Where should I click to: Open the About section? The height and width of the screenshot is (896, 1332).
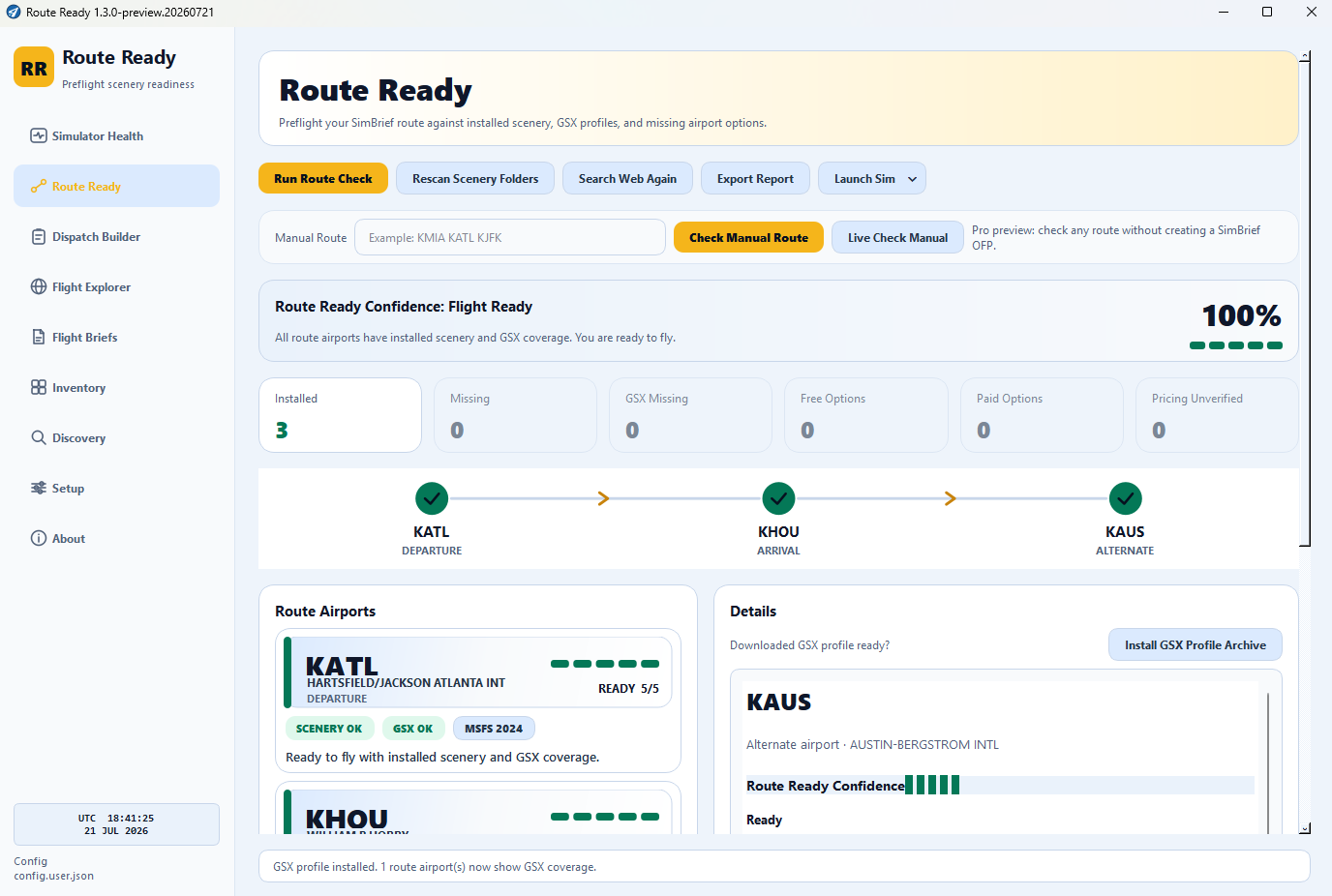click(x=116, y=538)
